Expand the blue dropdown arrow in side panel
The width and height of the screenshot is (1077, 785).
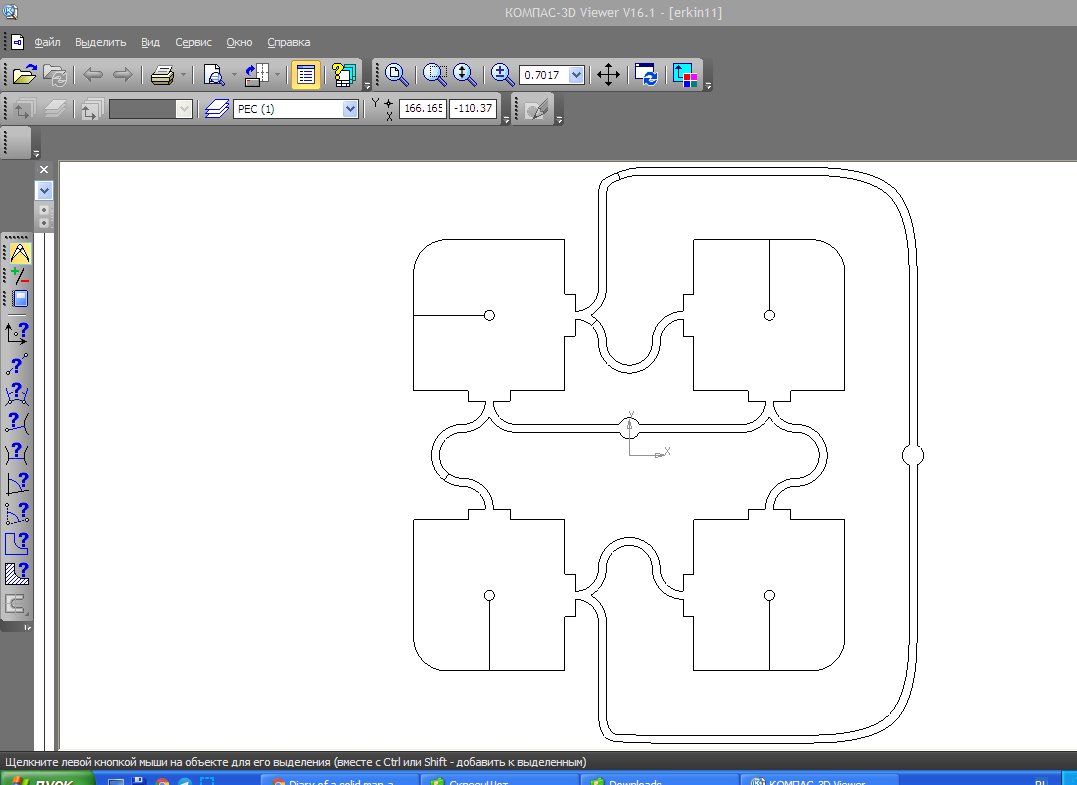point(44,190)
